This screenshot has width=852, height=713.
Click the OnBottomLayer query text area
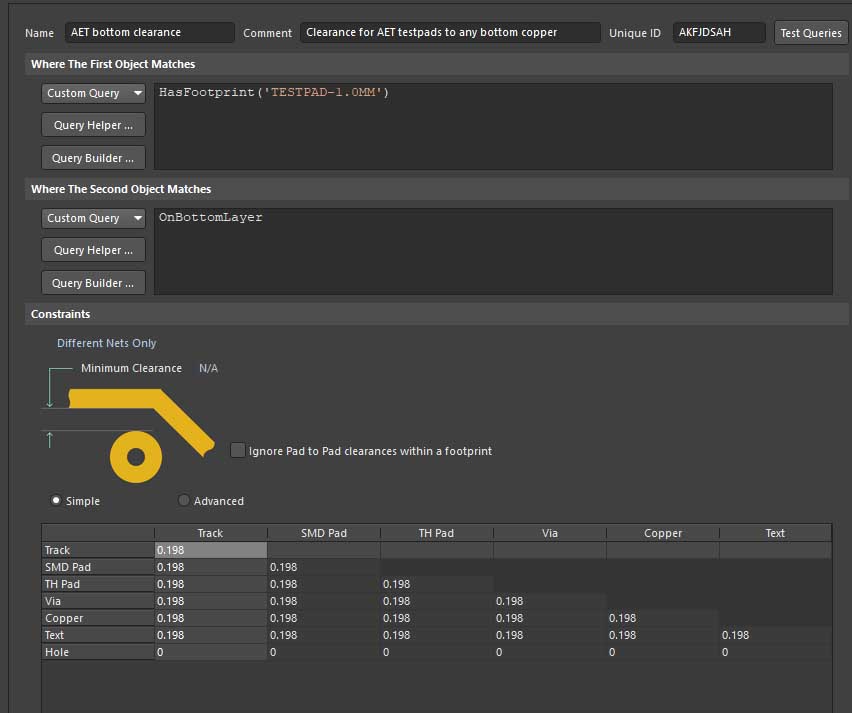492,250
